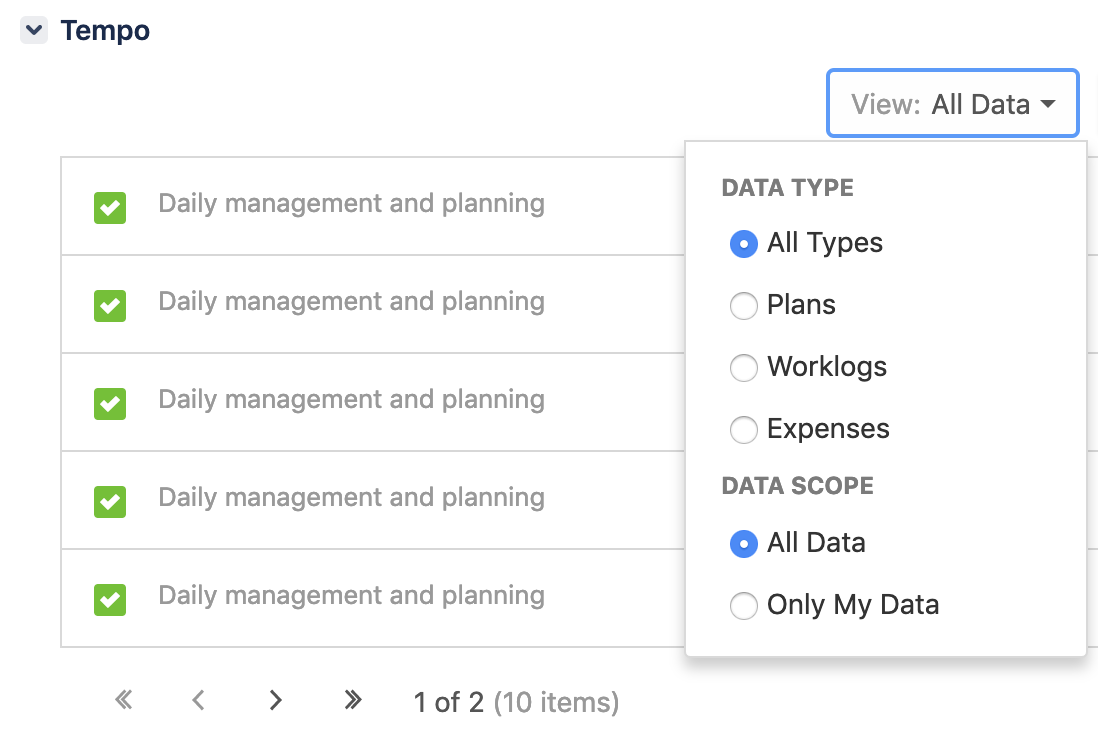The height and width of the screenshot is (740, 1098).
Task: Click the checkmark icon on the third row
Action: (x=111, y=403)
